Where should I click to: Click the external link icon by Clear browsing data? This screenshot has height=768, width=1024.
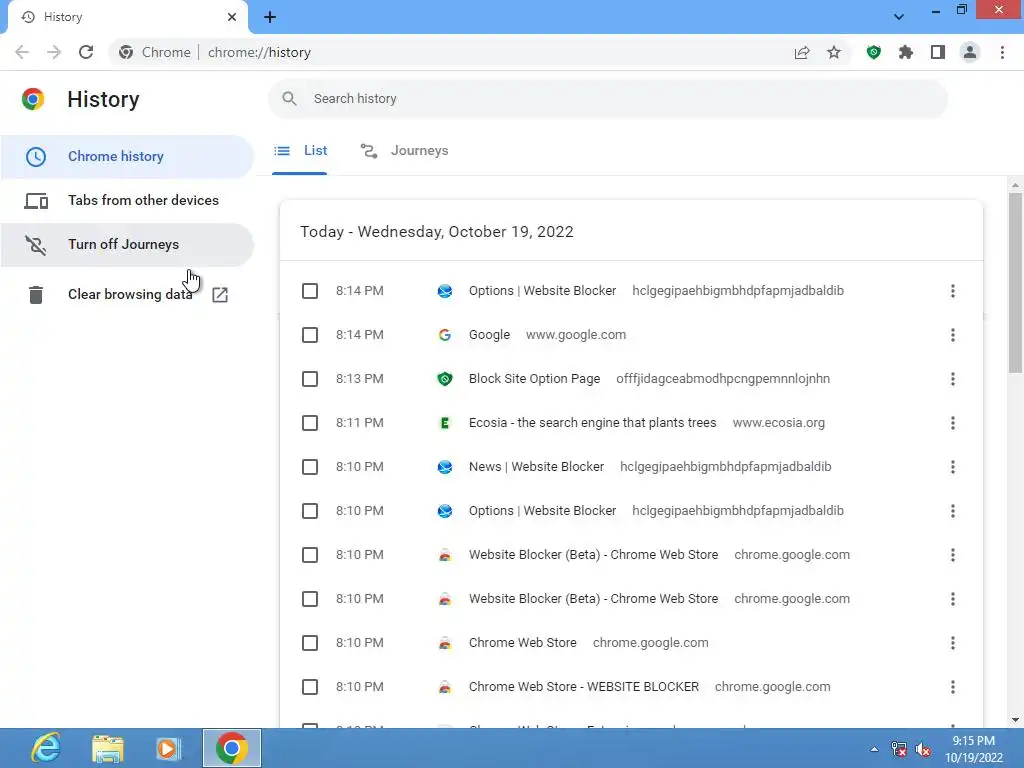click(220, 295)
